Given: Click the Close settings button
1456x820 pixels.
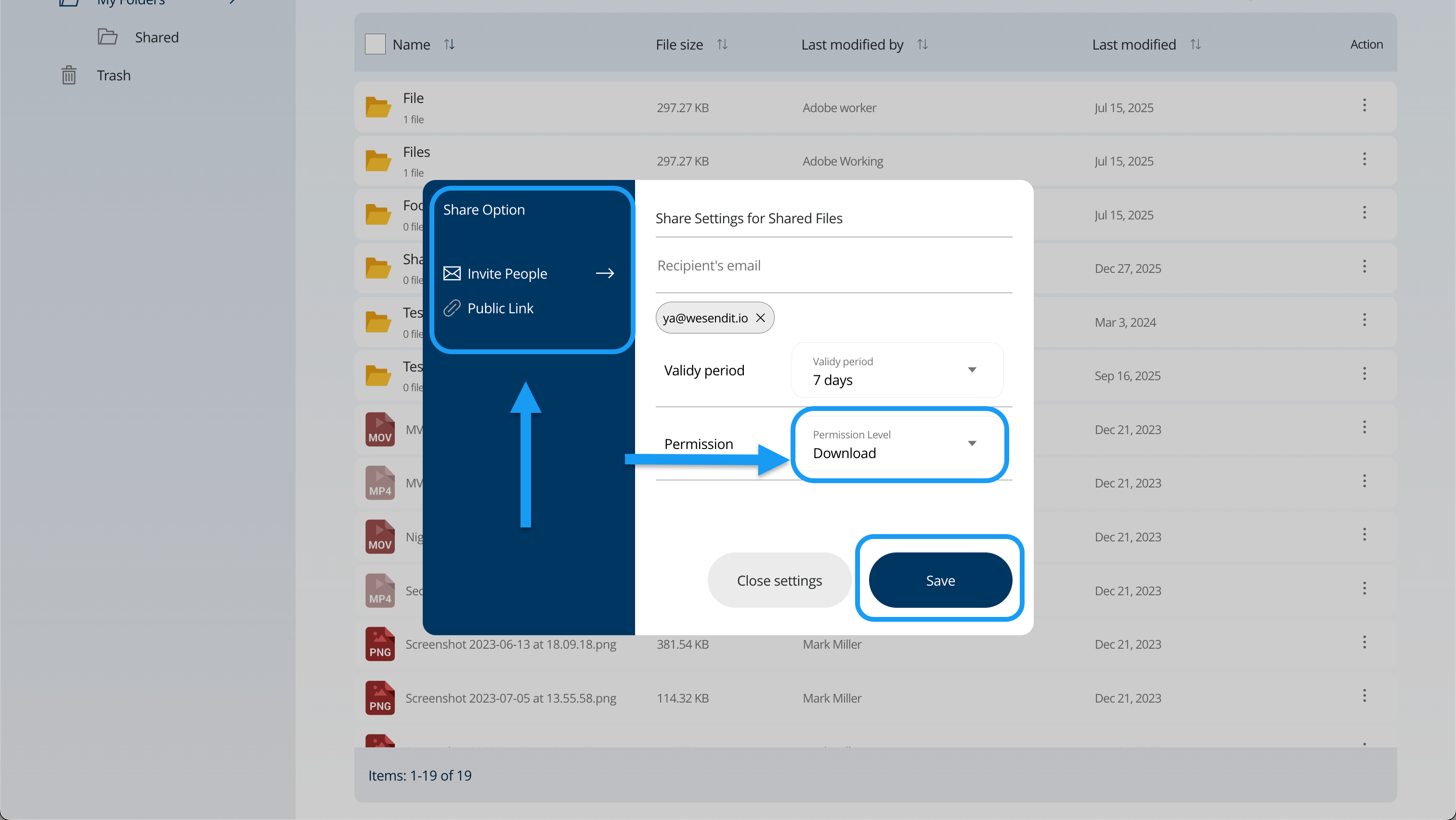Looking at the screenshot, I should click(779, 580).
